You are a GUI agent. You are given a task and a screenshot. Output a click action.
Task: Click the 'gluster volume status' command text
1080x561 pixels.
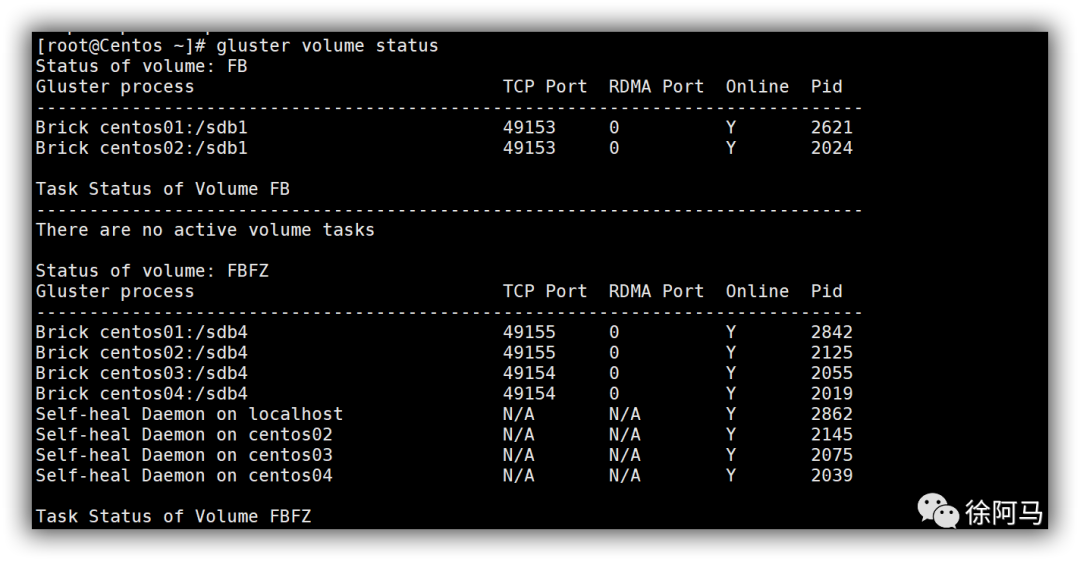(327, 46)
